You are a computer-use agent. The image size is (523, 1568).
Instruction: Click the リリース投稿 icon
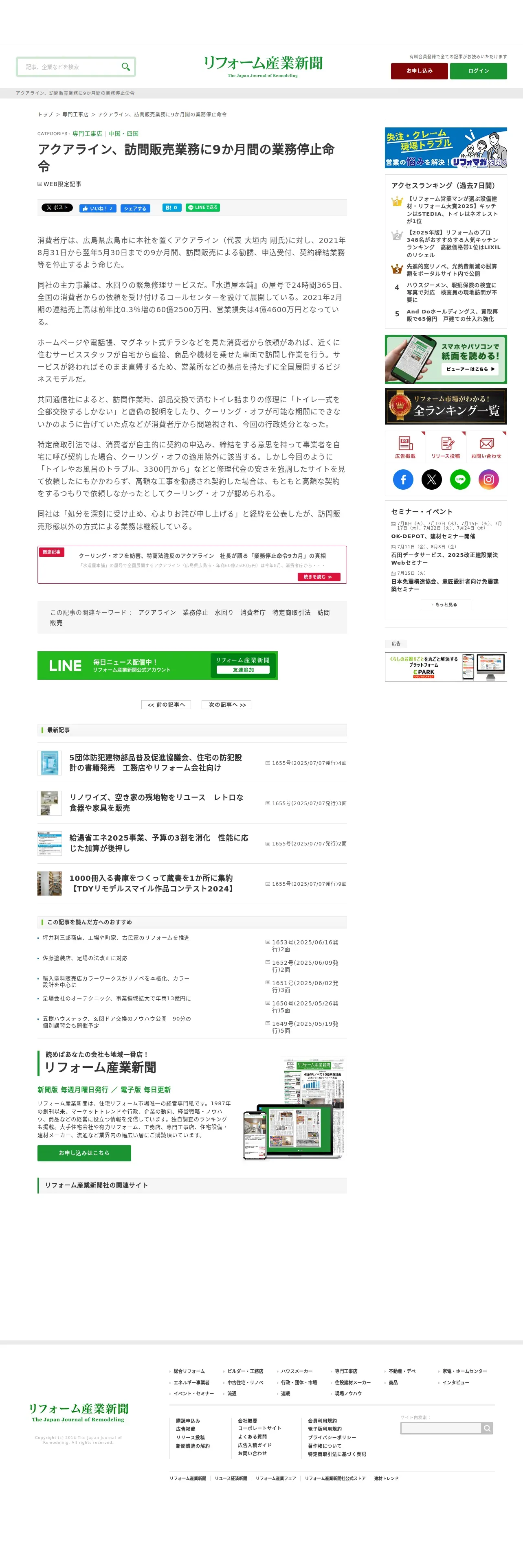(x=446, y=447)
